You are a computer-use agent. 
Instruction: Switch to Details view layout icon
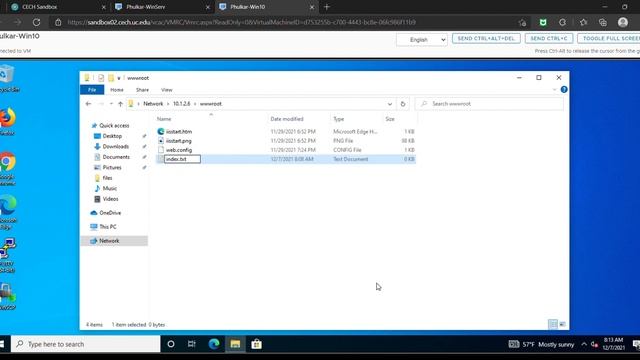pos(553,324)
